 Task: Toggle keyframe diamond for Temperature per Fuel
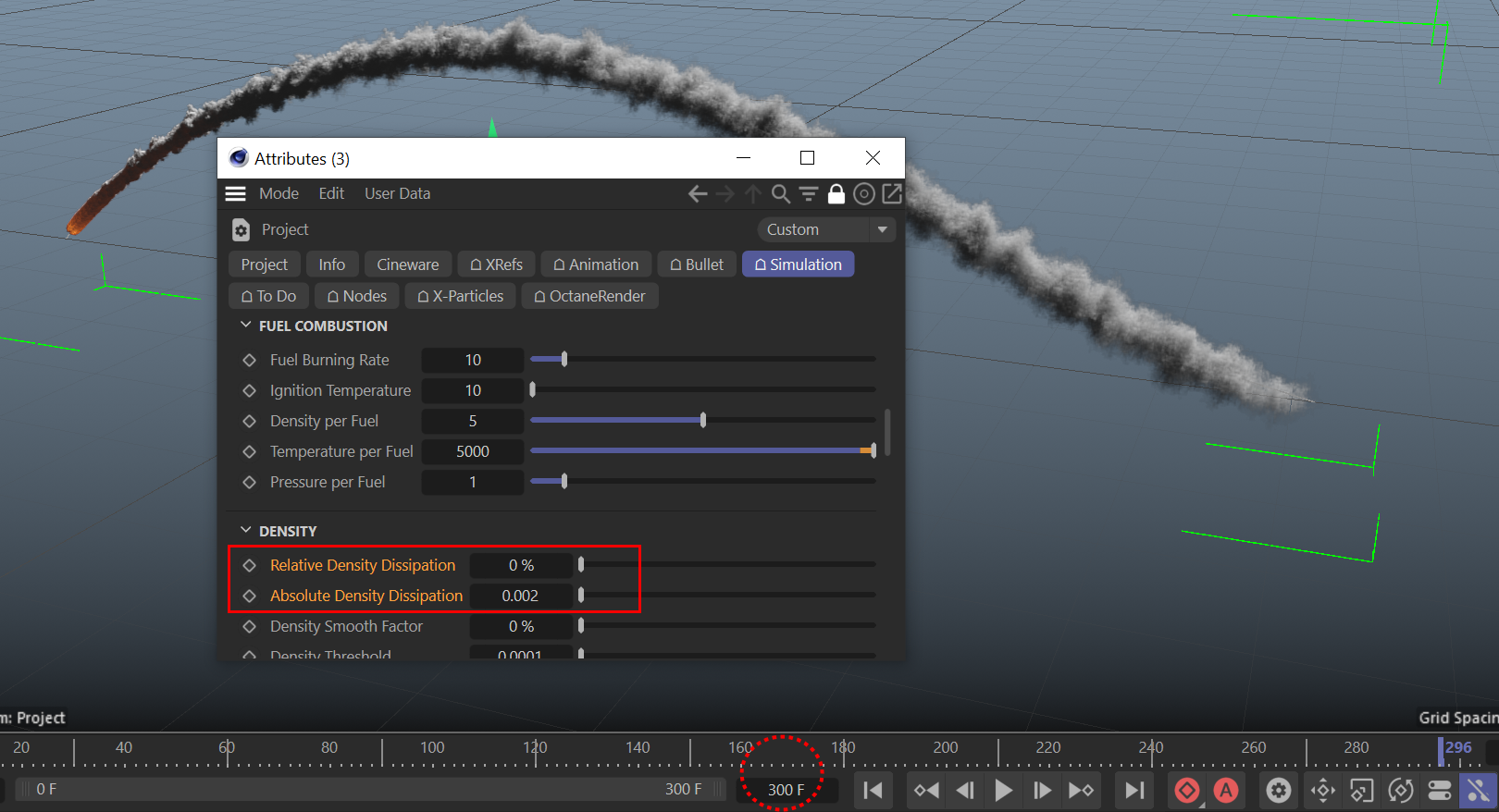point(249,451)
